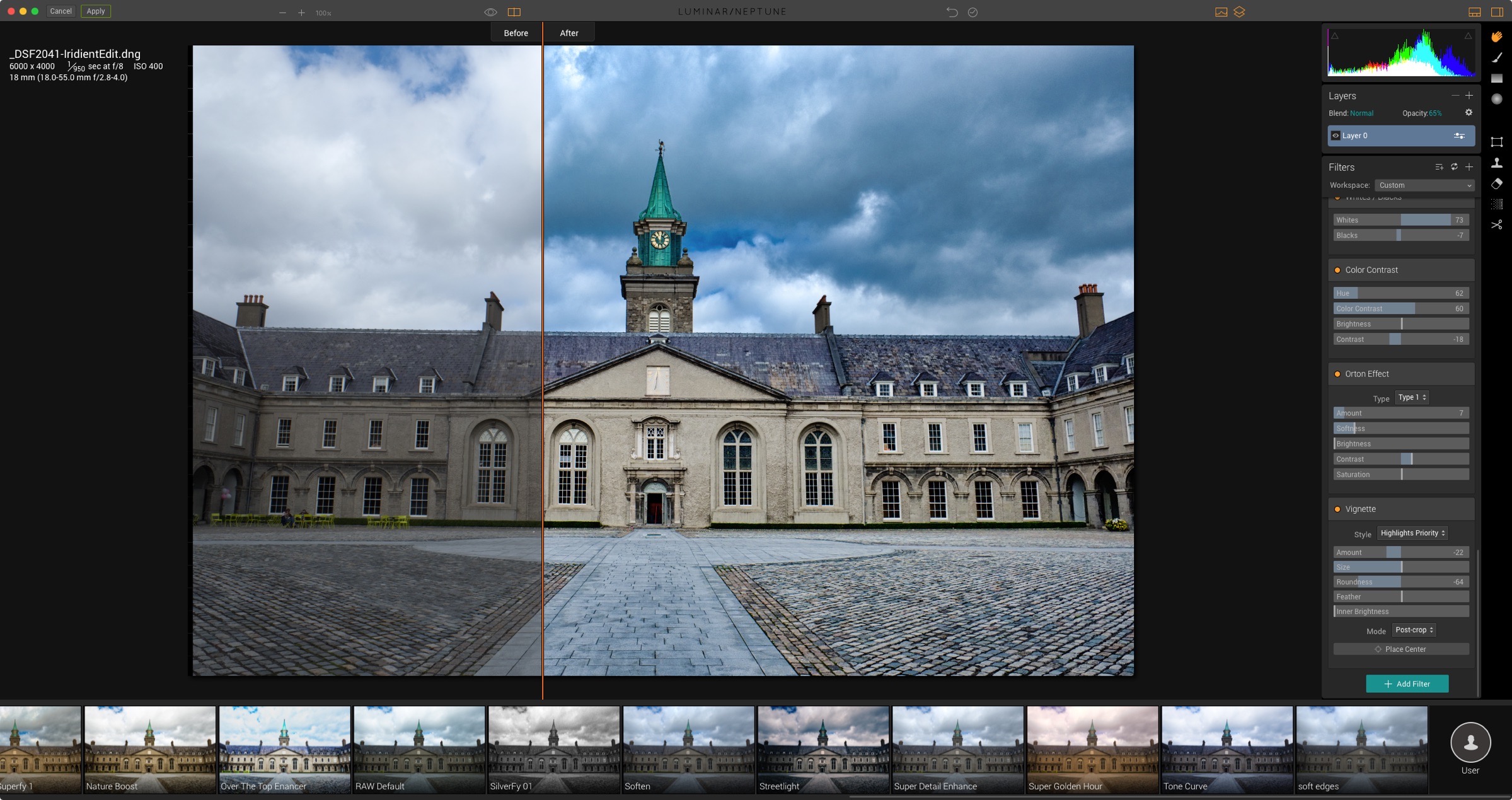Open the User presets category
1512x800 pixels.
[x=1470, y=748]
